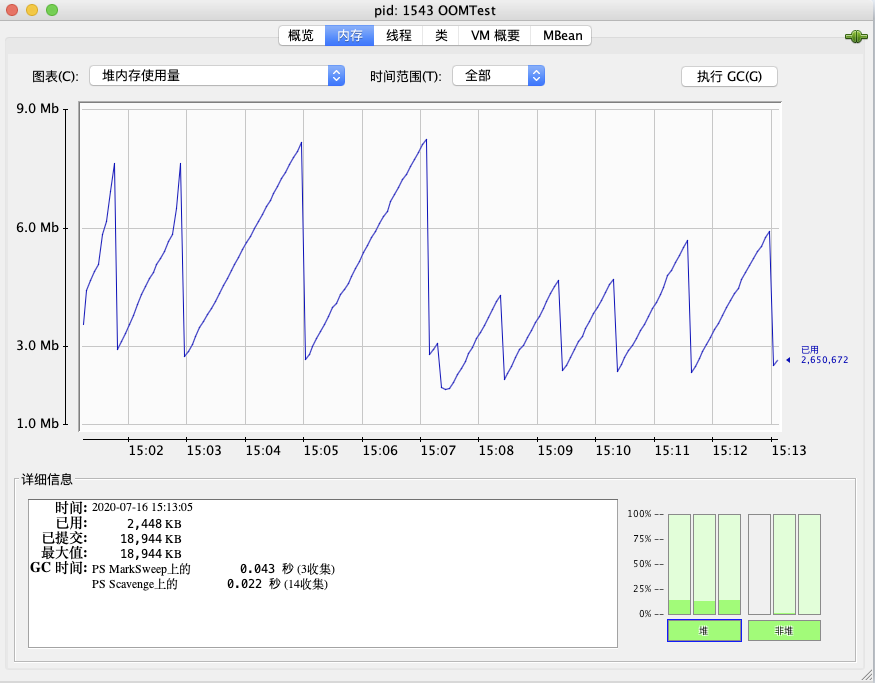875x683 pixels.
Task: Click the window title pid: 1543 OOMTest
Action: pyautogui.click(x=435, y=10)
